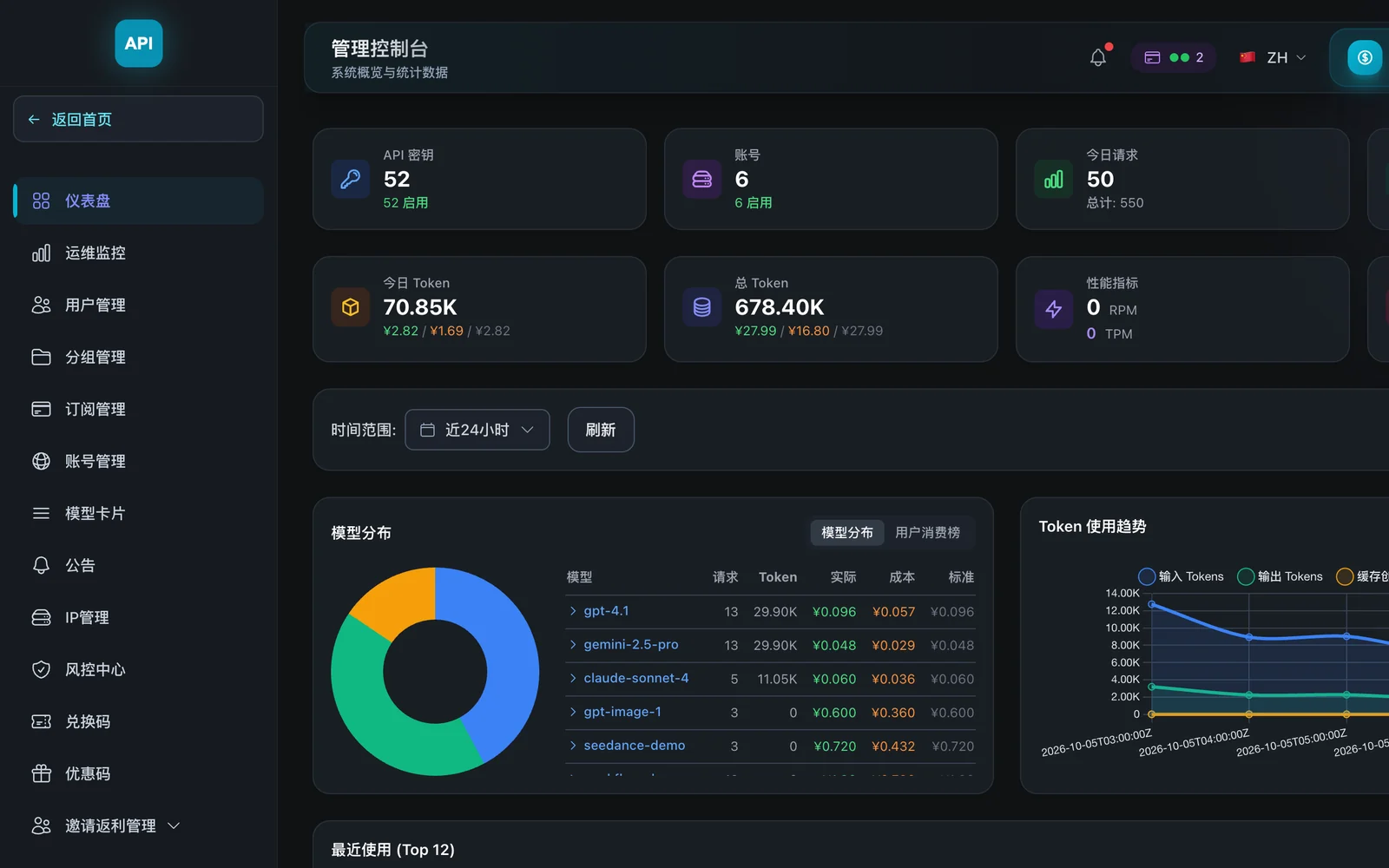Screen dimensions: 1389x868
Task: Open ZH language dropdown
Action: (1273, 57)
